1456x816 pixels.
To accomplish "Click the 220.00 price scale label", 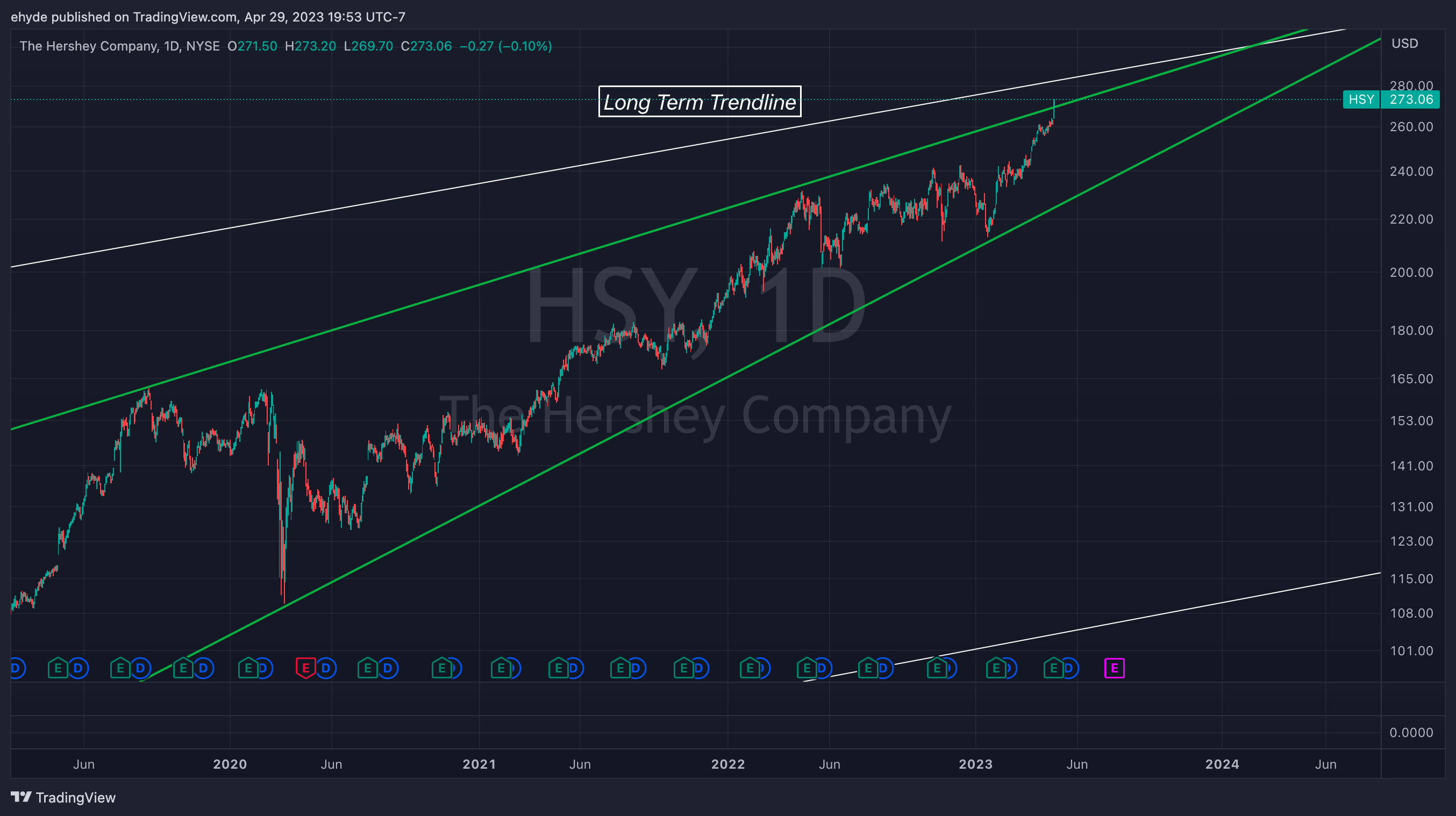I will pyautogui.click(x=1411, y=219).
